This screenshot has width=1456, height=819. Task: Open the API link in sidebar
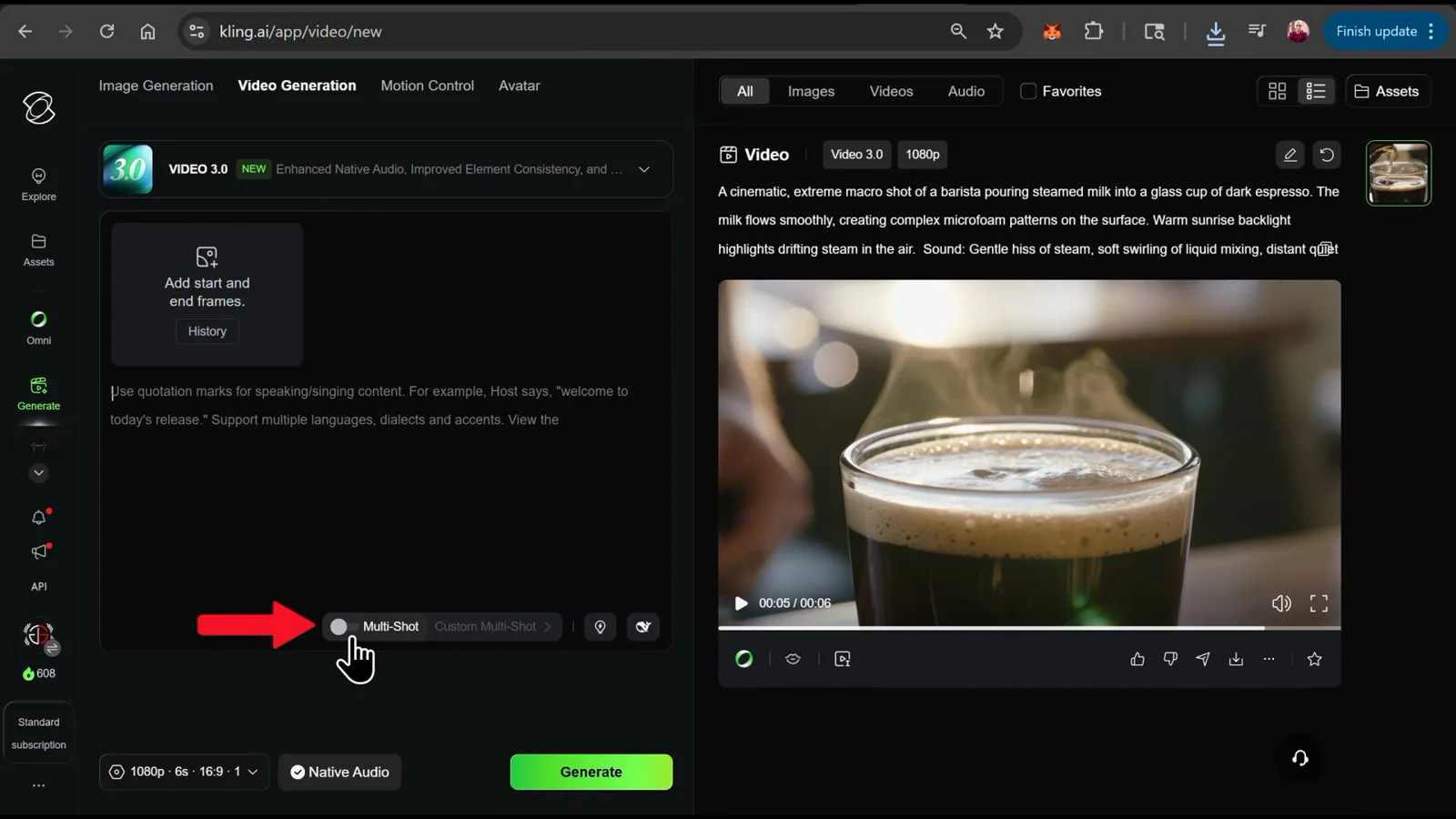click(38, 587)
